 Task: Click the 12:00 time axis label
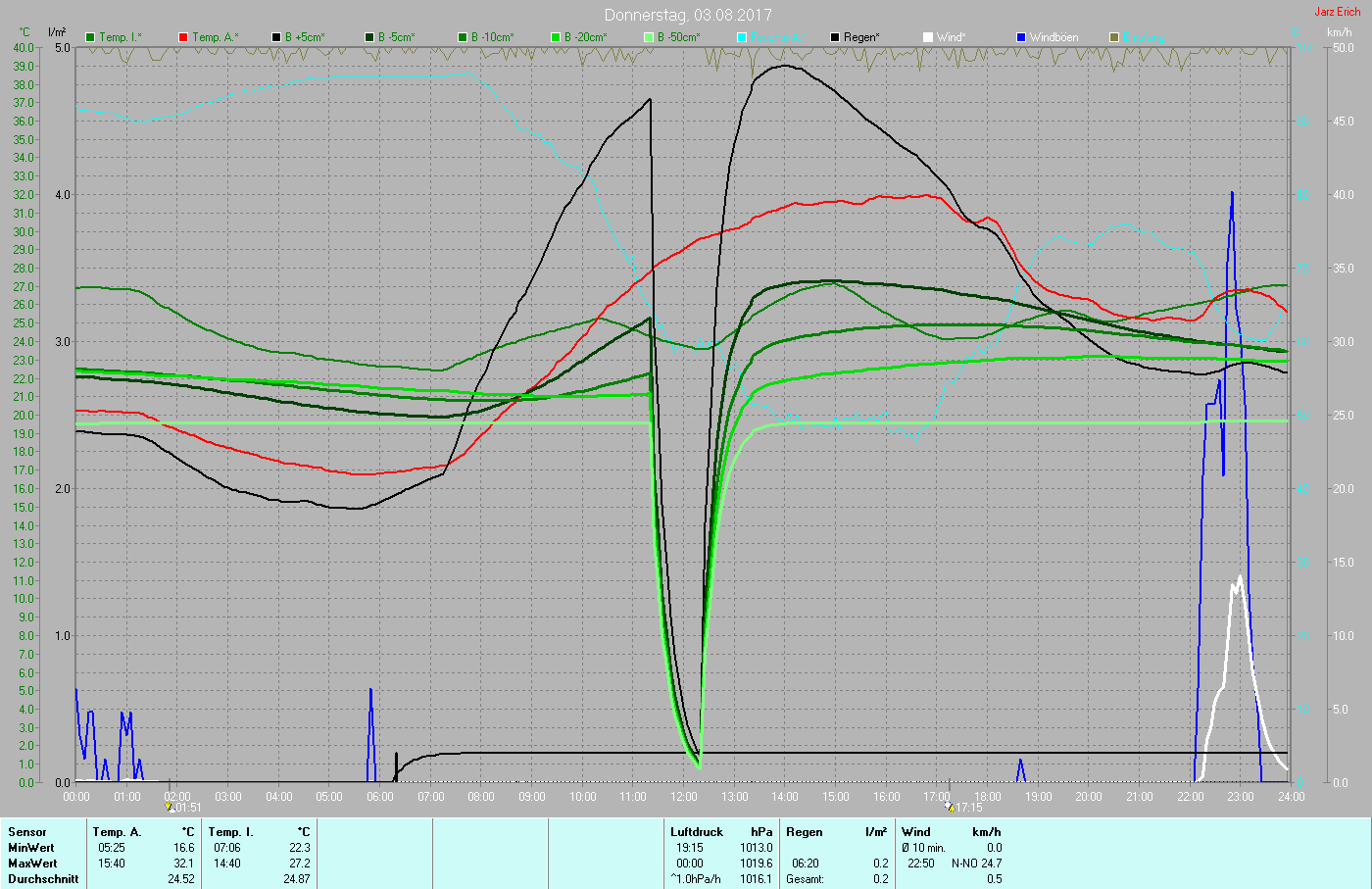click(x=683, y=797)
